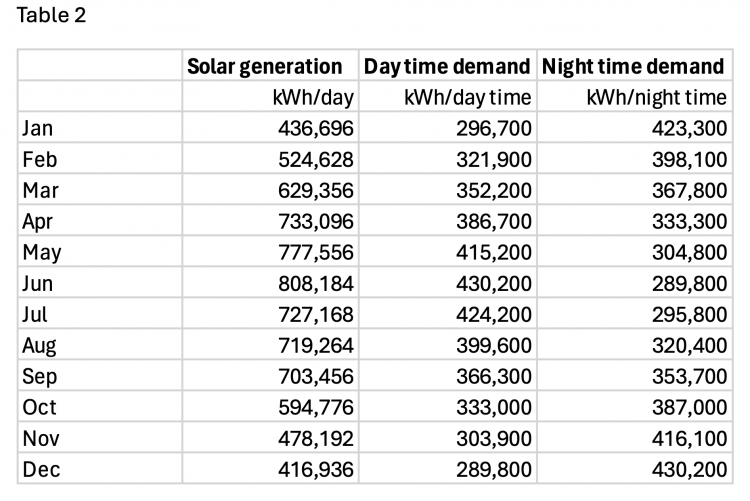
Task: Click Feb night time demand 398,100
Action: [x=684, y=159]
